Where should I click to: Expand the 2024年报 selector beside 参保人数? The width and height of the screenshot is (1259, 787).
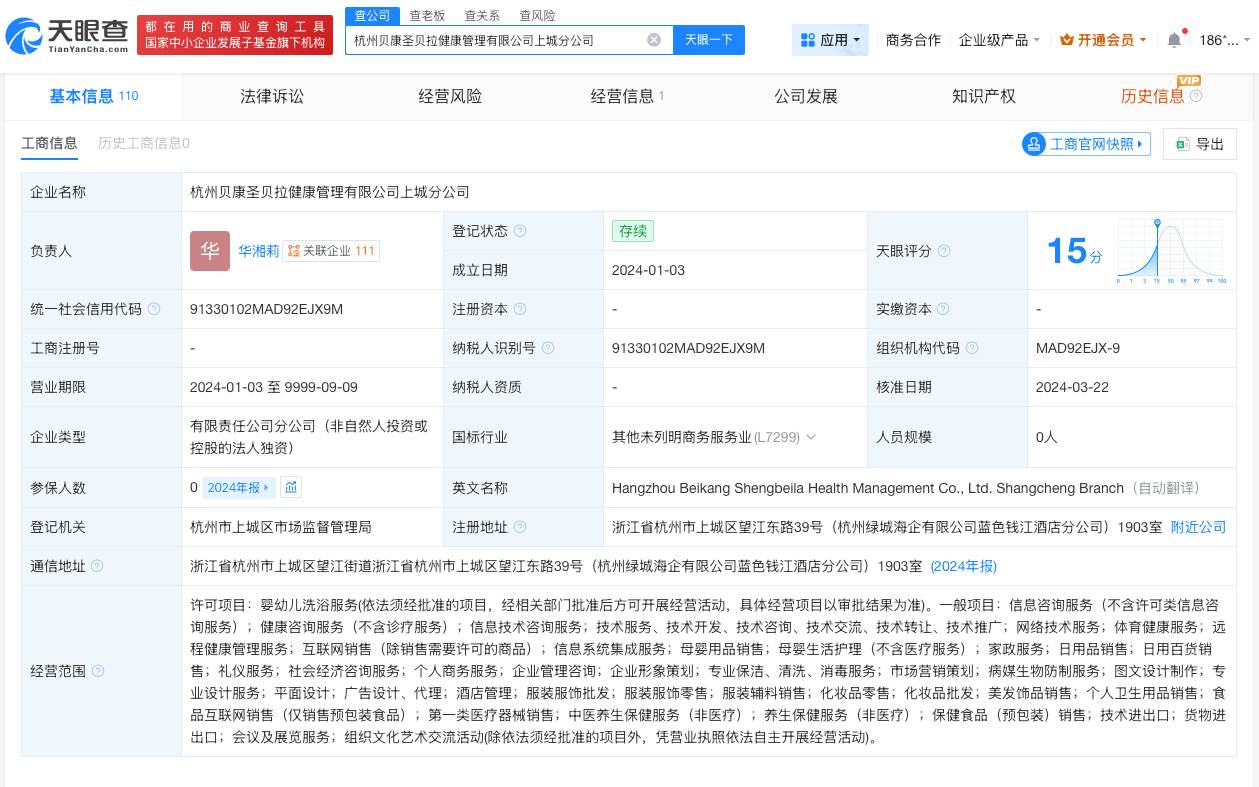pyautogui.click(x=239, y=488)
